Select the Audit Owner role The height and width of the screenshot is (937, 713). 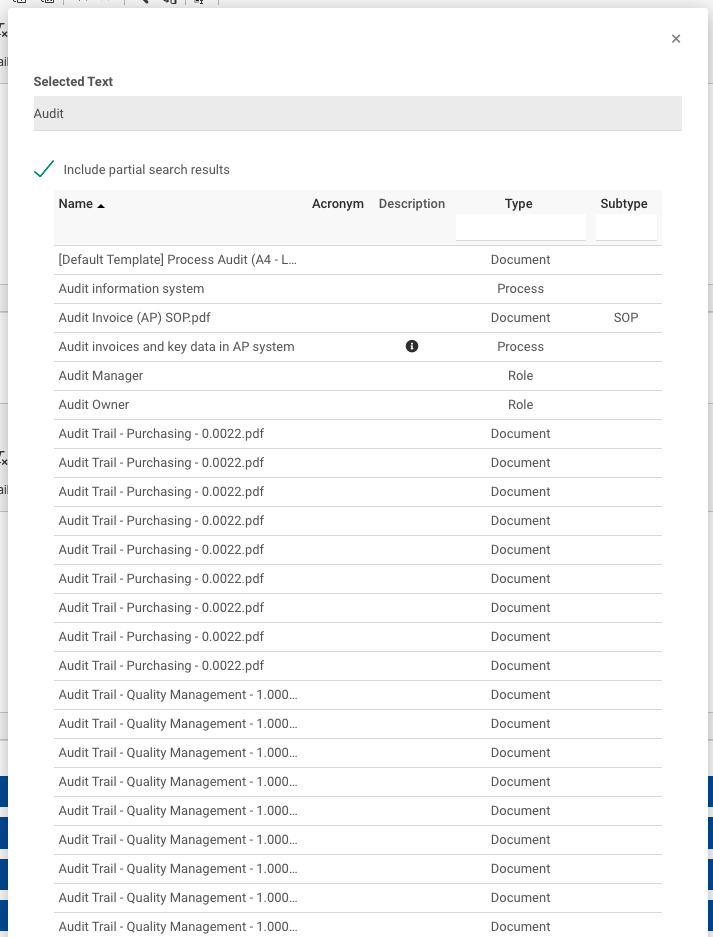tap(94, 405)
